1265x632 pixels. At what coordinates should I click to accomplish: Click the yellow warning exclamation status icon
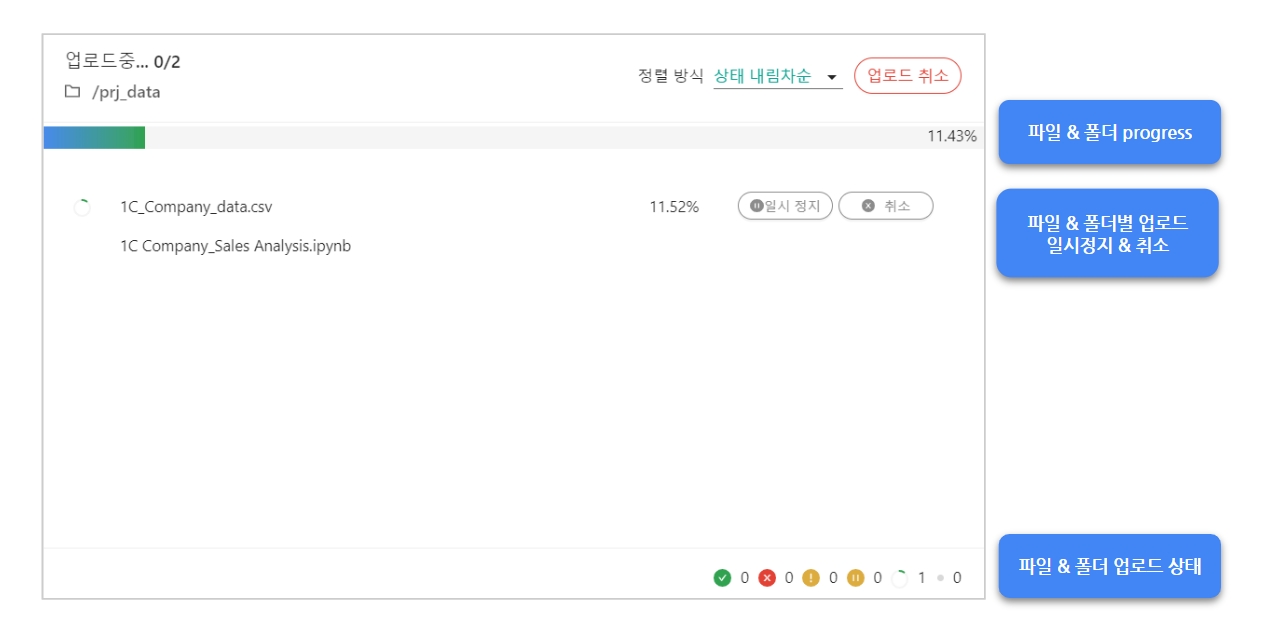(811, 578)
